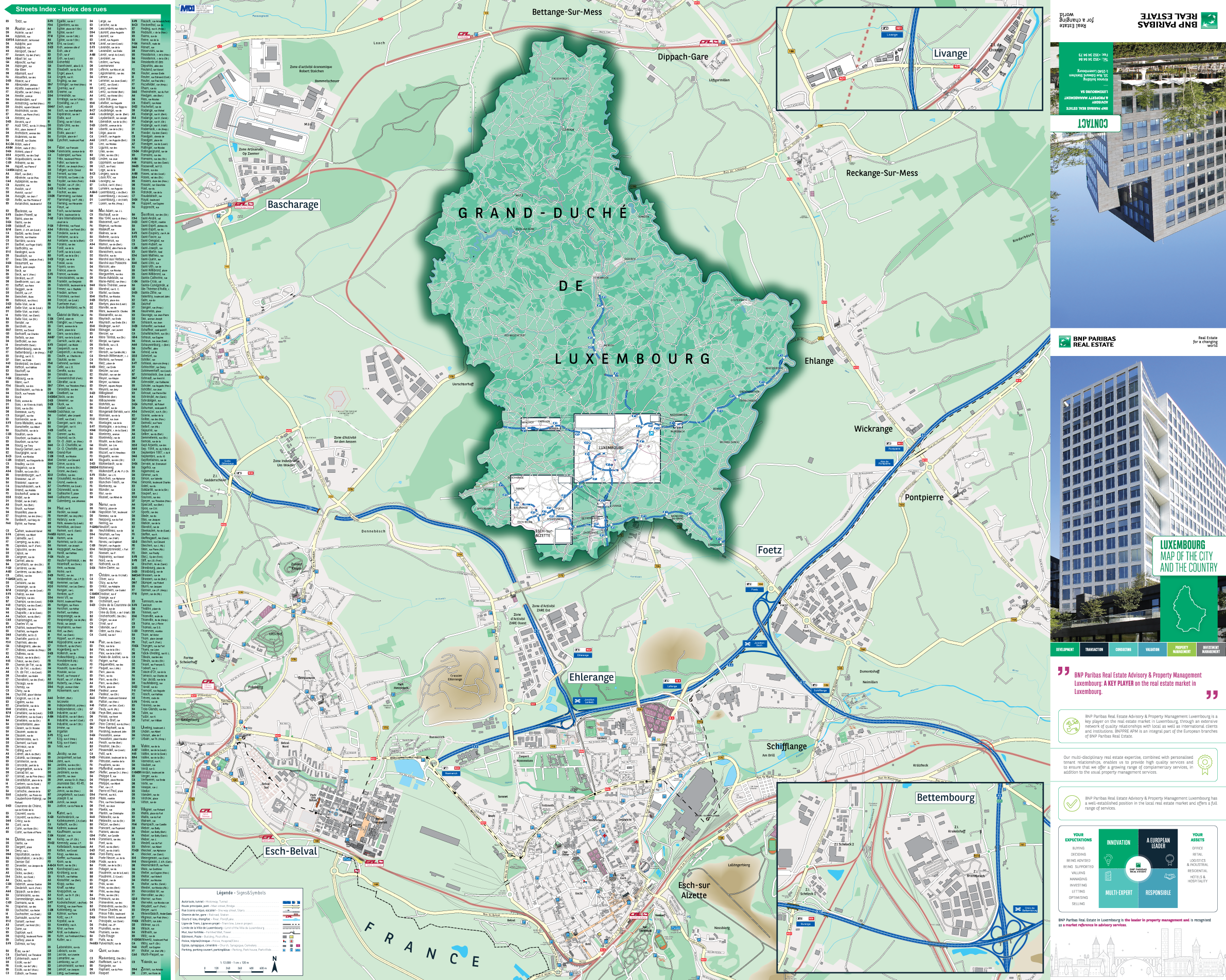The height and width of the screenshot is (980, 1226).
Task: Click the lightbulb icon under Innovation
Action: [1108, 860]
